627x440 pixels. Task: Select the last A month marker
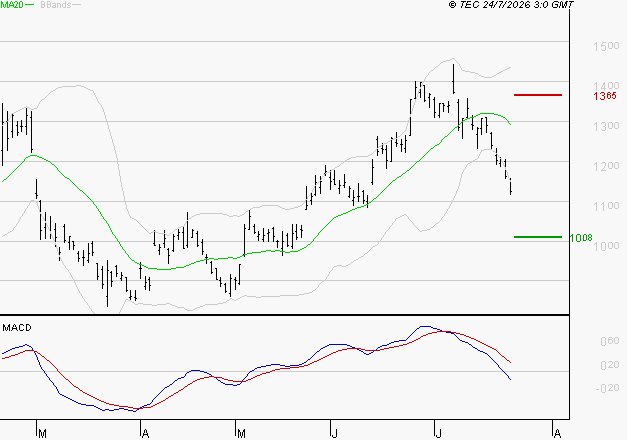coord(557,434)
